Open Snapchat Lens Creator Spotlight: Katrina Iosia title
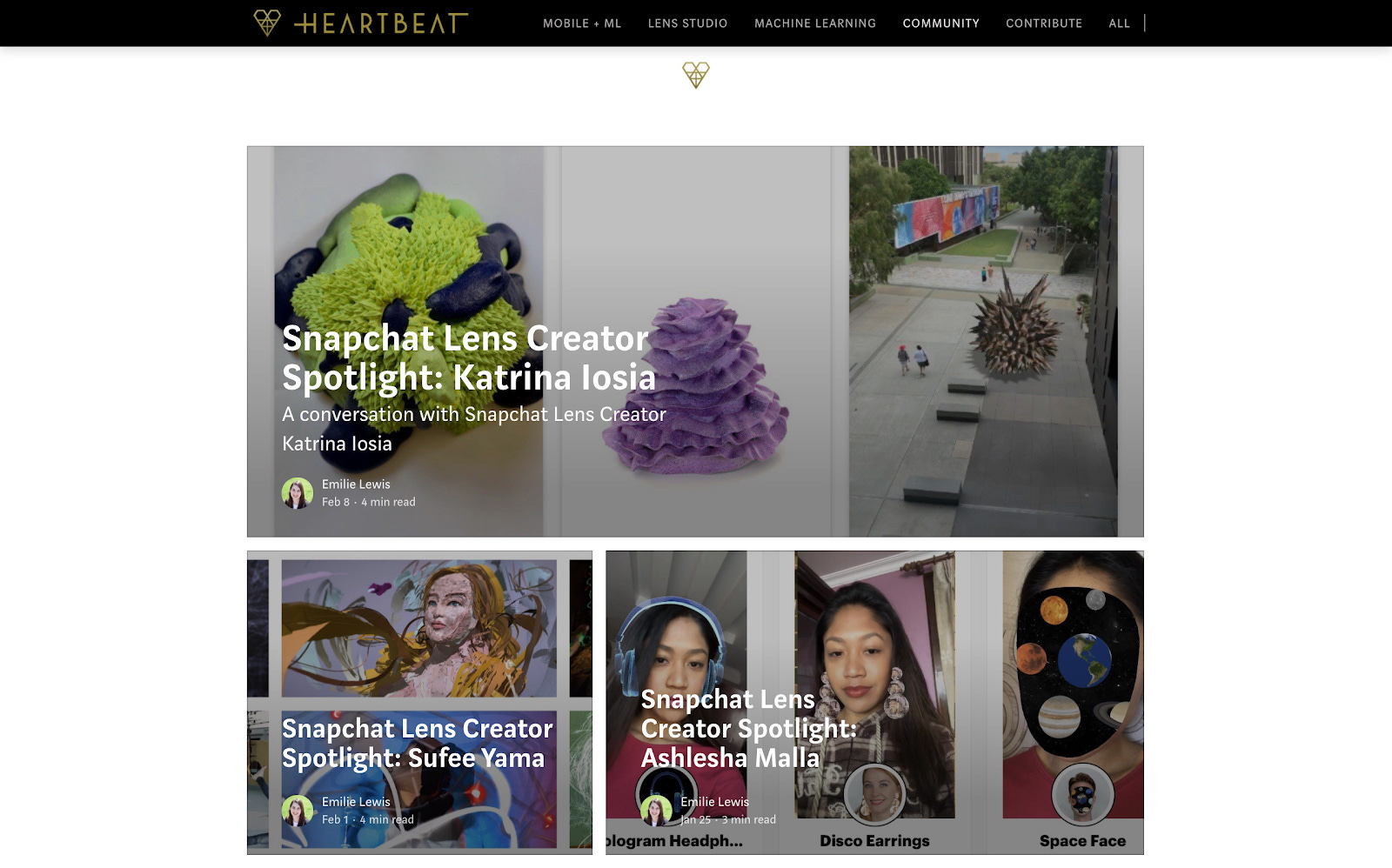Screen dimensions: 1392x868 pyautogui.click(x=469, y=357)
